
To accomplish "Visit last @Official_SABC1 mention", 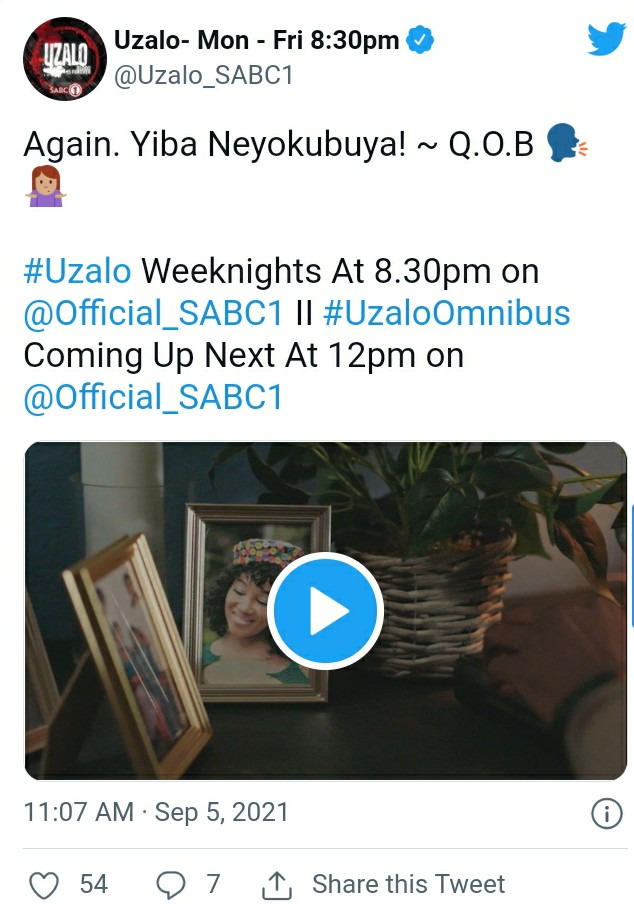I will point(153,398).
